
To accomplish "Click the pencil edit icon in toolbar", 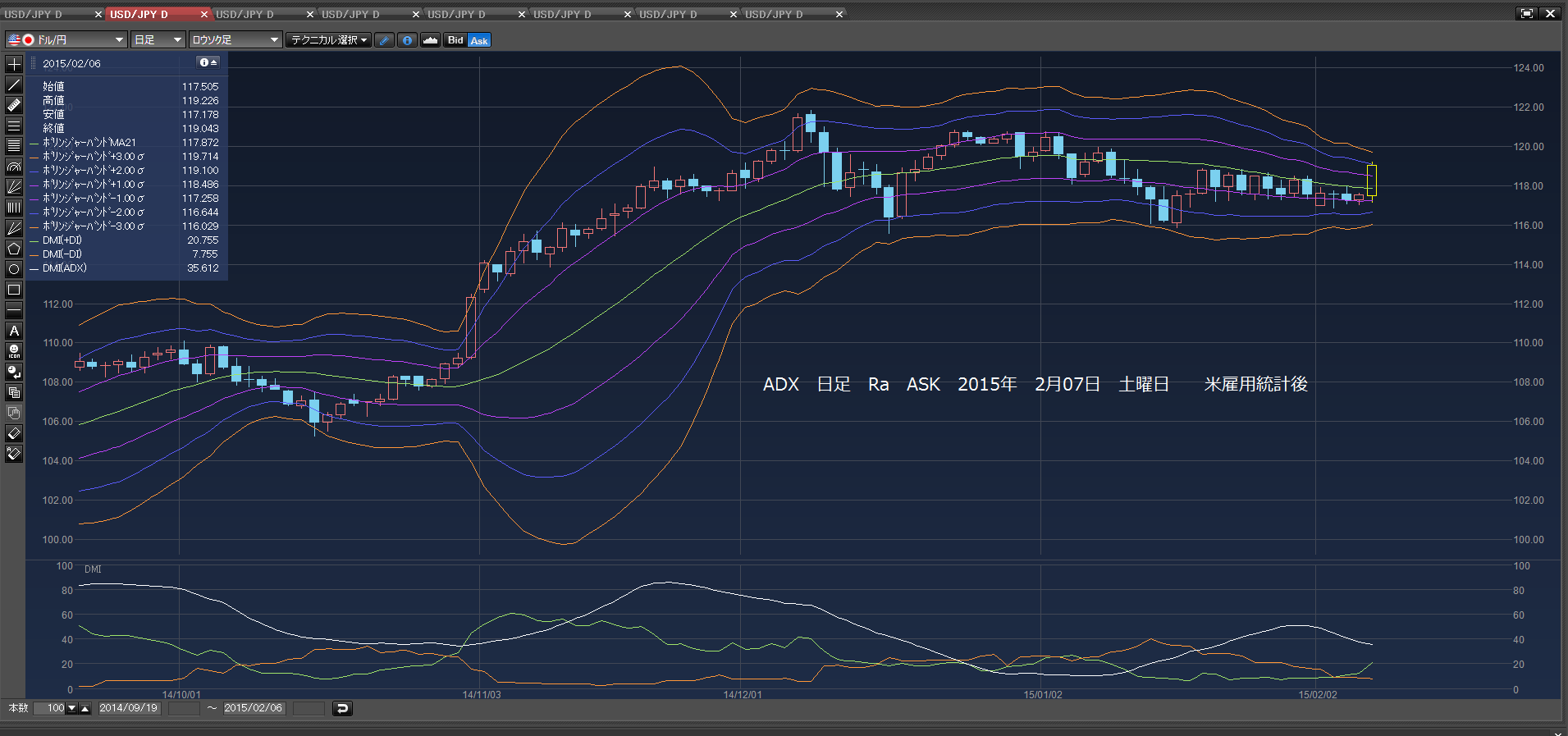I will click(385, 40).
